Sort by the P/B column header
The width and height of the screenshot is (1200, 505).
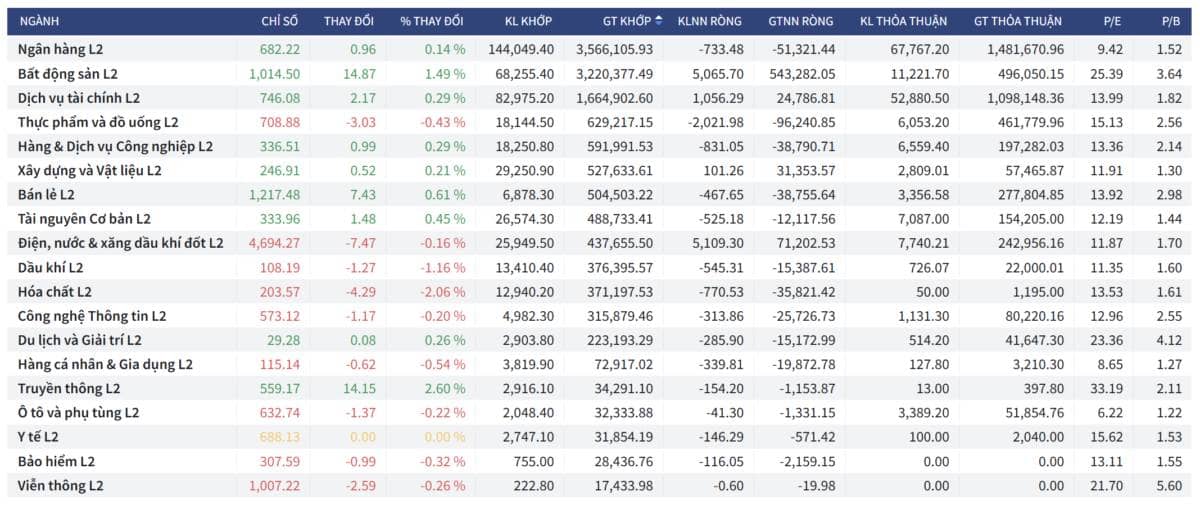click(1171, 21)
